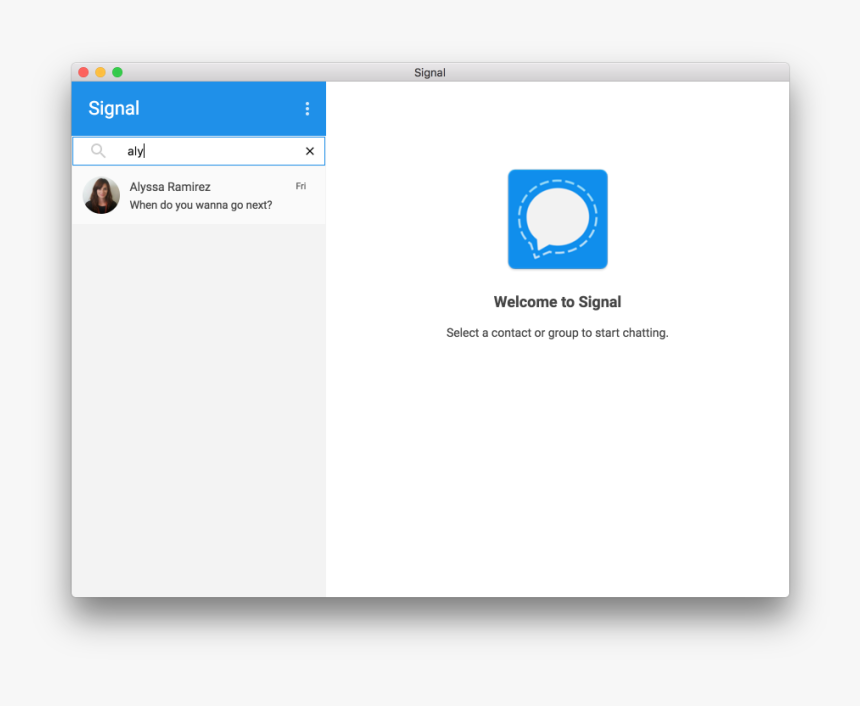
Task: Minimize the Signal window with the yellow button
Action: [100, 72]
